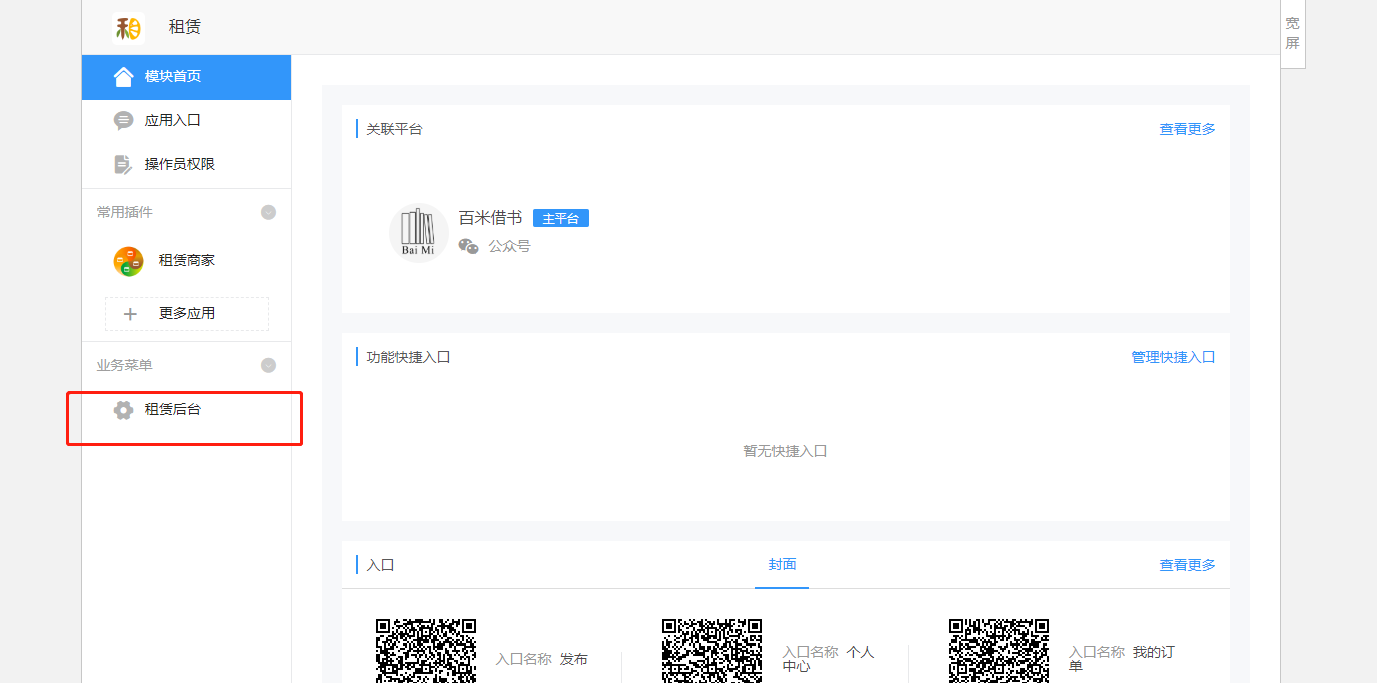Open 操作员权限 in the sidebar
The image size is (1377, 683).
click(186, 164)
